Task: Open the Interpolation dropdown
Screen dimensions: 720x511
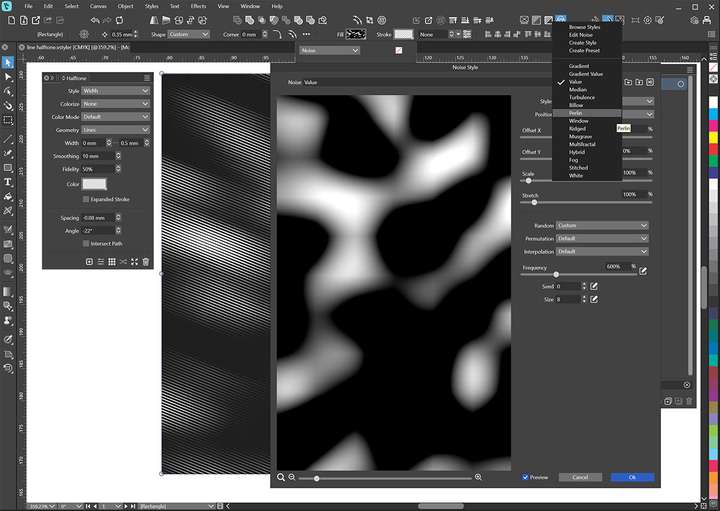Action: coord(602,252)
